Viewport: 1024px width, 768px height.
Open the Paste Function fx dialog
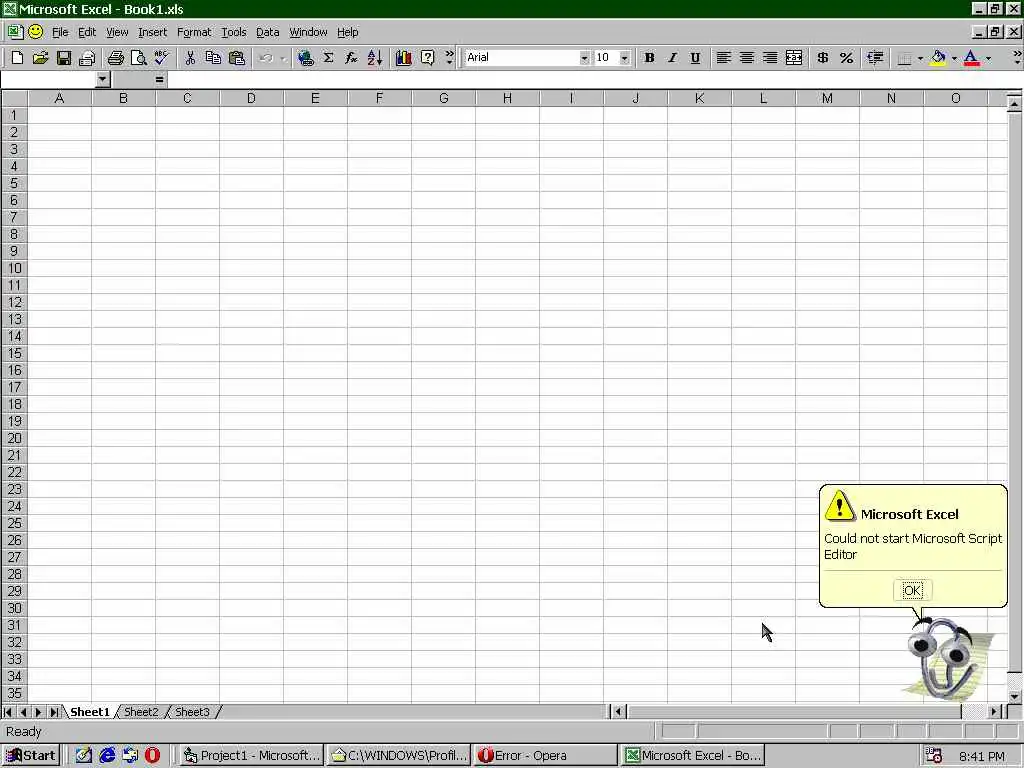351,58
